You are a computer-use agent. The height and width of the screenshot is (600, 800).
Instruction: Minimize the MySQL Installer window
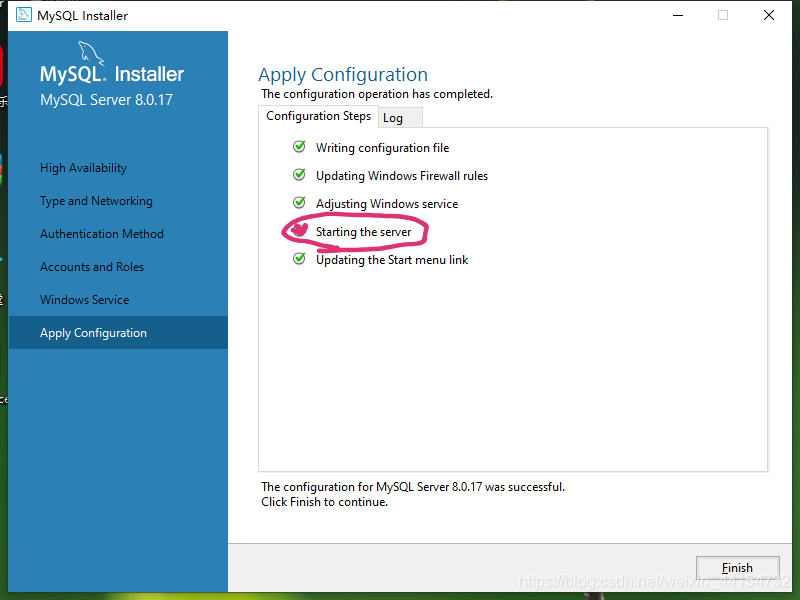(678, 15)
